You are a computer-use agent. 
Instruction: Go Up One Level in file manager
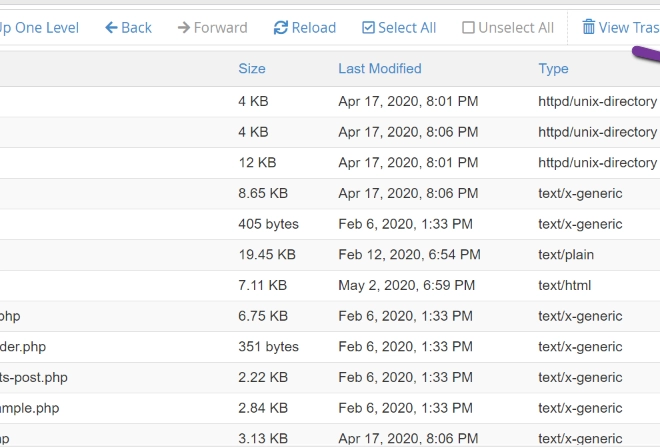coord(39,28)
